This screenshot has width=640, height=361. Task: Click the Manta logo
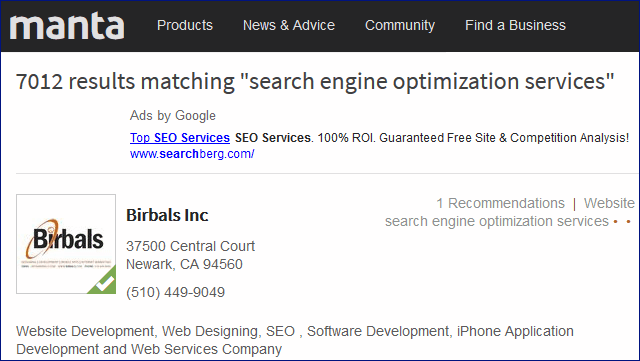pos(67,26)
